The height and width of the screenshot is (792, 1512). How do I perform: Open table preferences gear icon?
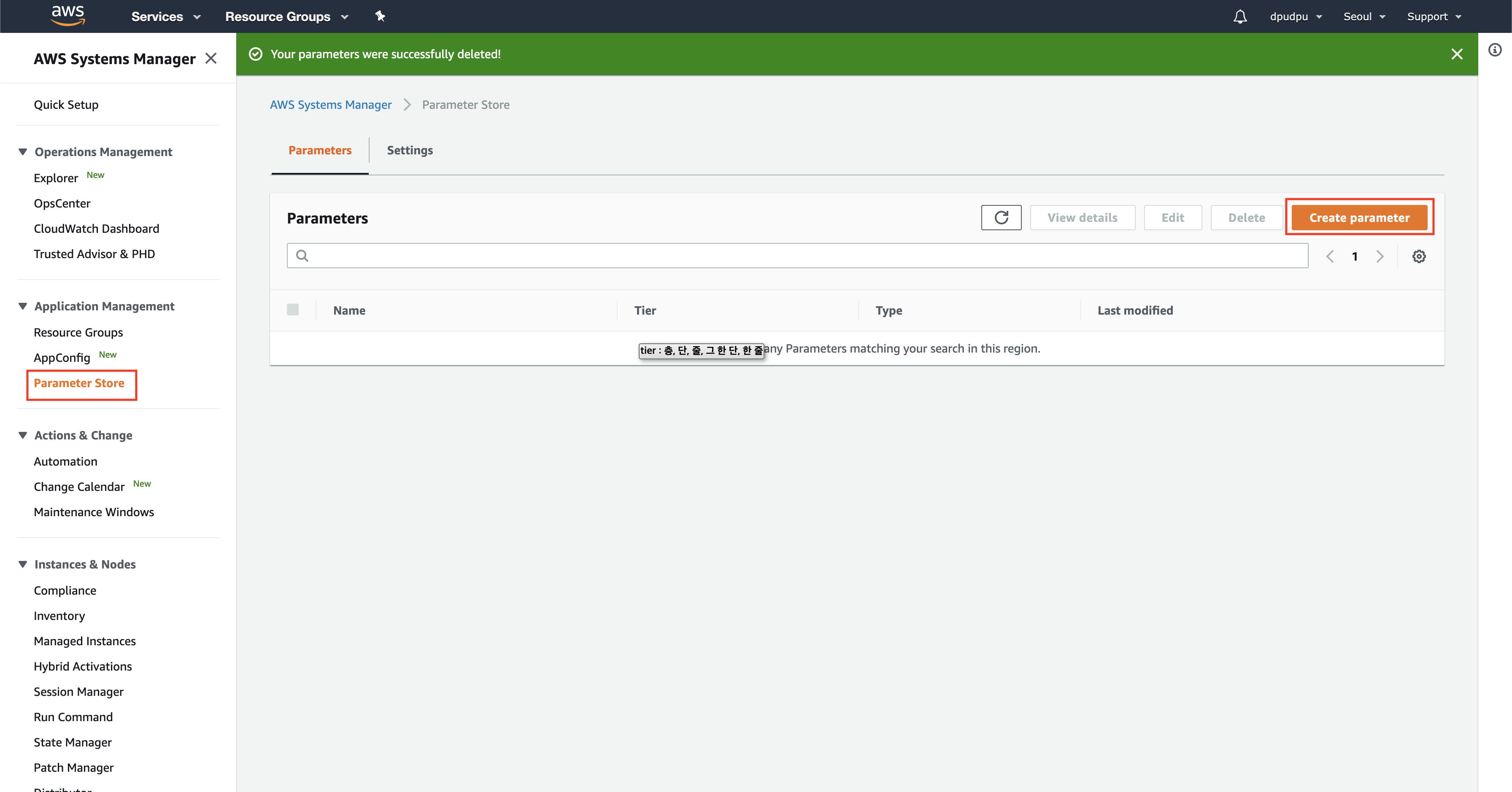[1419, 256]
